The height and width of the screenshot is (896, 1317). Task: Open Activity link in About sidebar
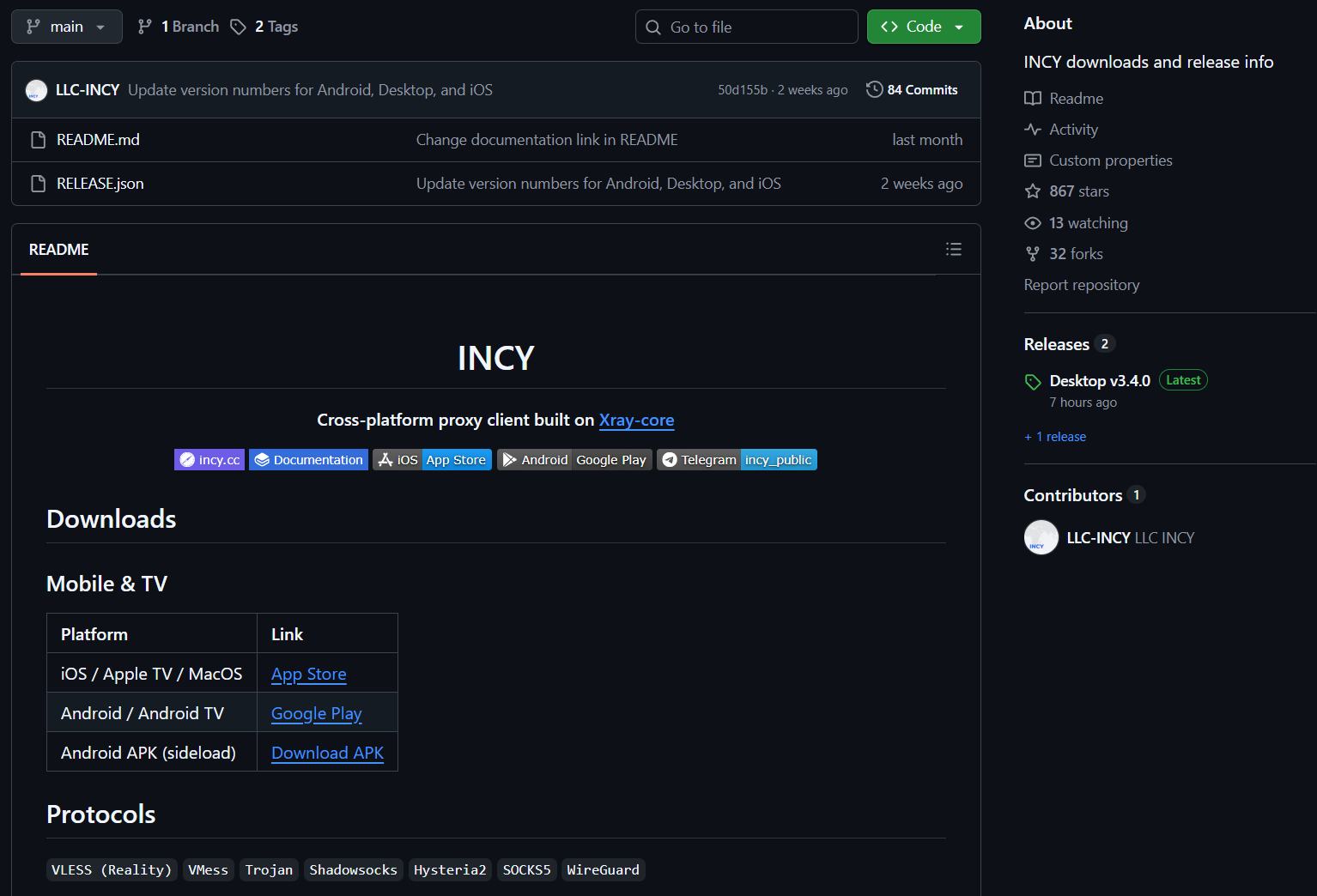[1073, 130]
